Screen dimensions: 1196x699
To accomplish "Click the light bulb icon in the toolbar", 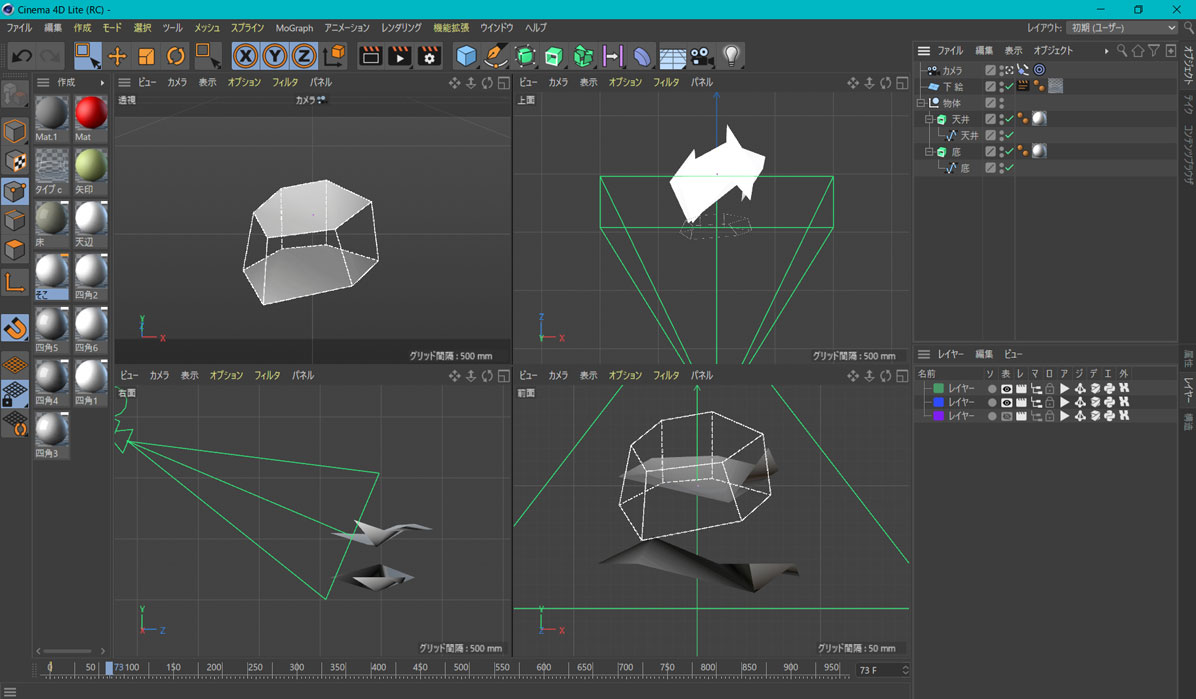I will 731,57.
